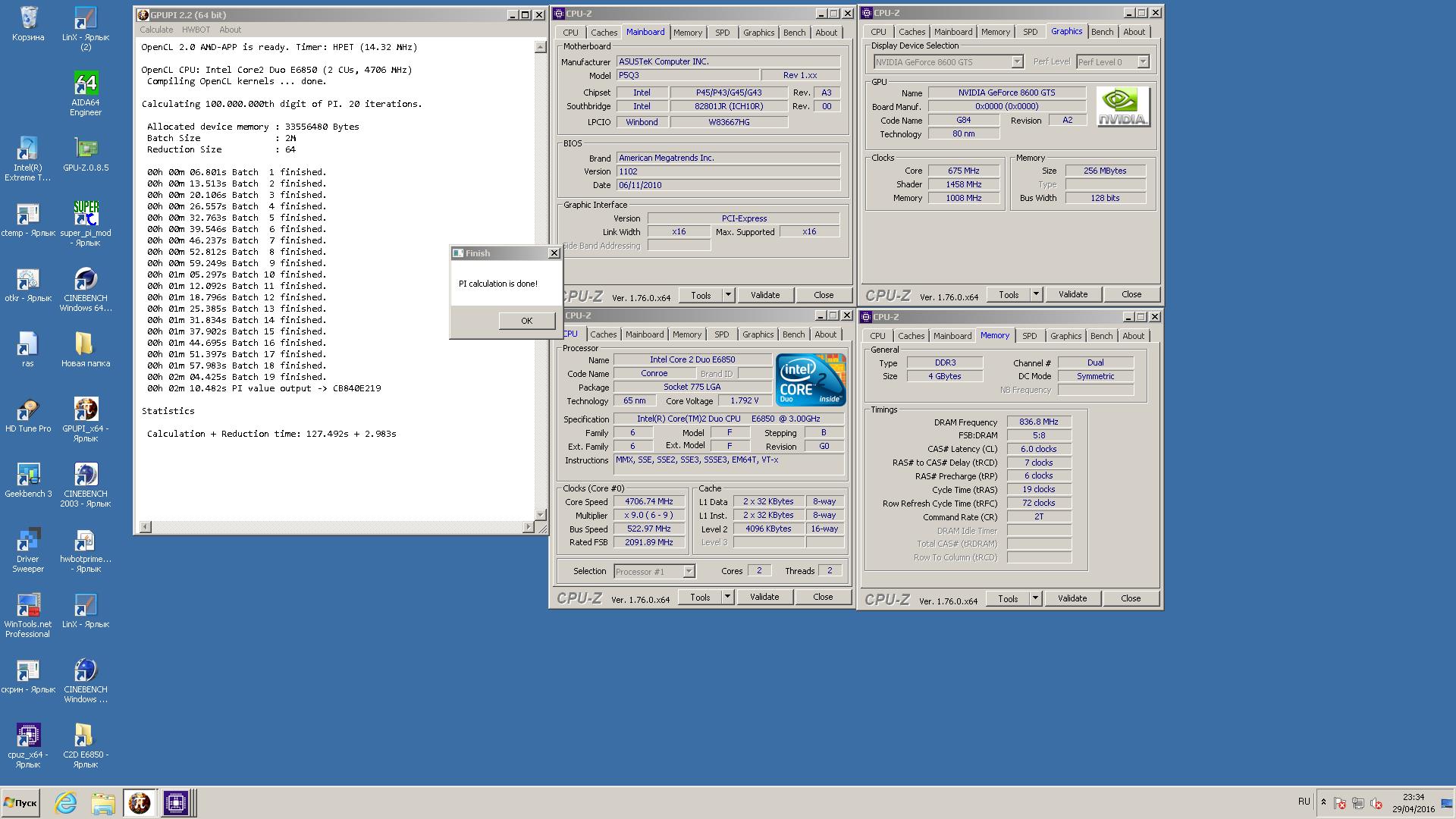The width and height of the screenshot is (1456, 819).
Task: Open the Calculate menu in GPUPI
Action: coord(156,30)
